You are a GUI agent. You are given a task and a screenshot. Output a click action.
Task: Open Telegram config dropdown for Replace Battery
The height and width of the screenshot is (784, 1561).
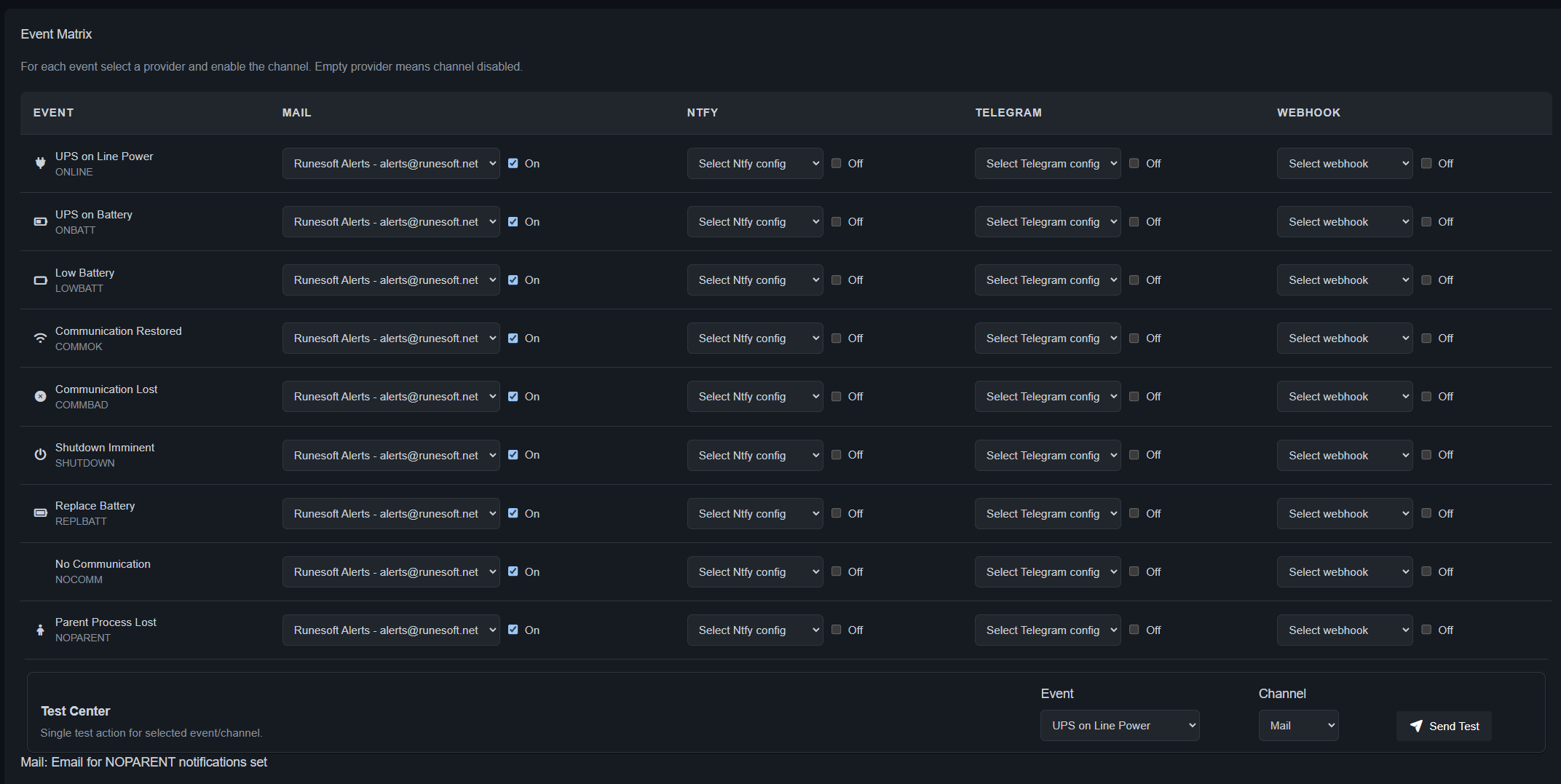coord(1048,513)
